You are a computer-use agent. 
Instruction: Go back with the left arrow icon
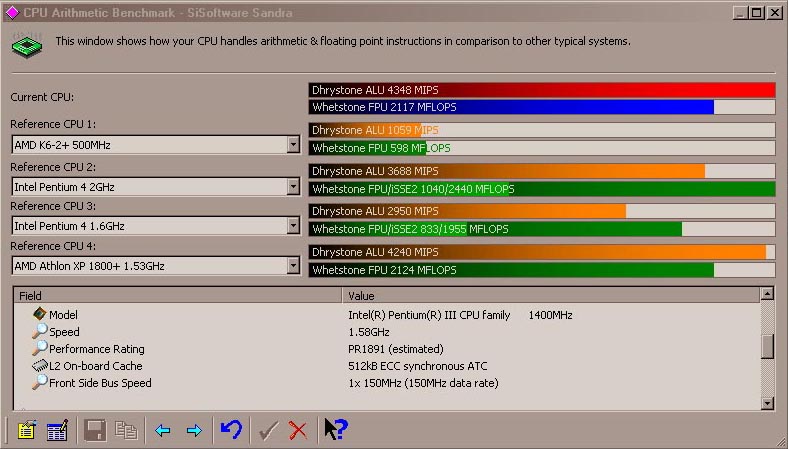pyautogui.click(x=163, y=430)
